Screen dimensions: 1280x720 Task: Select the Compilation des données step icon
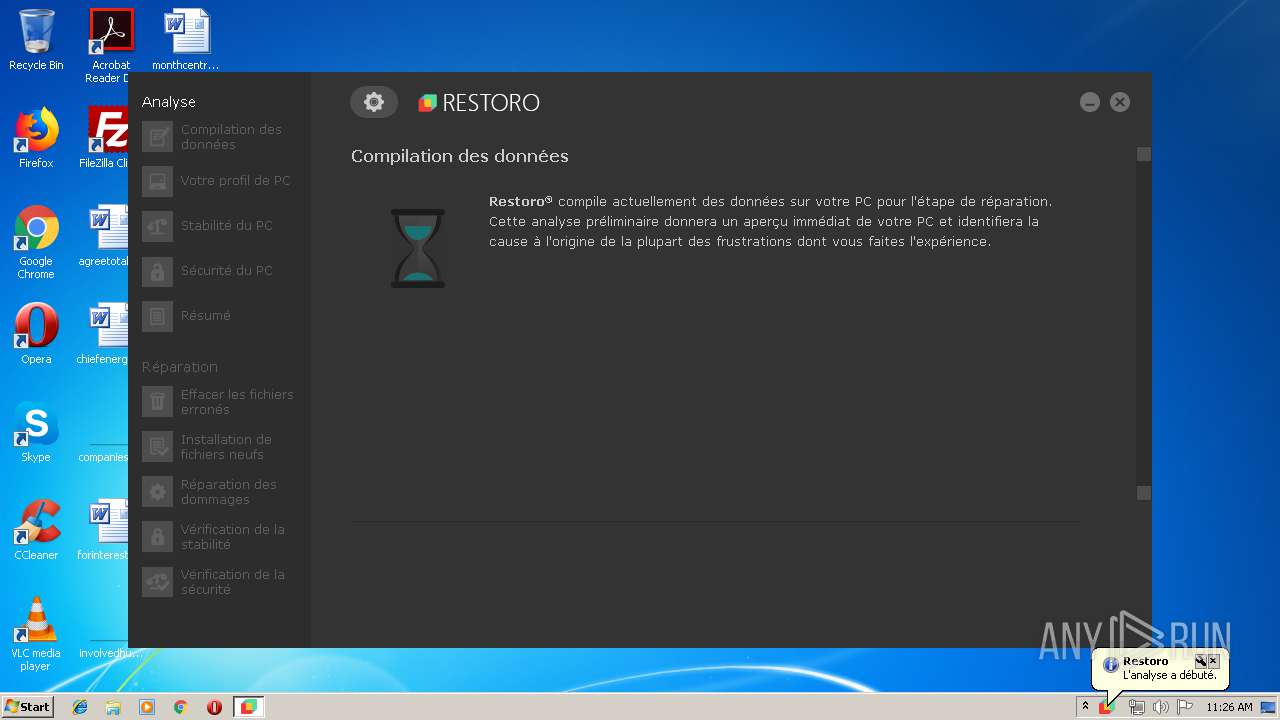(157, 137)
